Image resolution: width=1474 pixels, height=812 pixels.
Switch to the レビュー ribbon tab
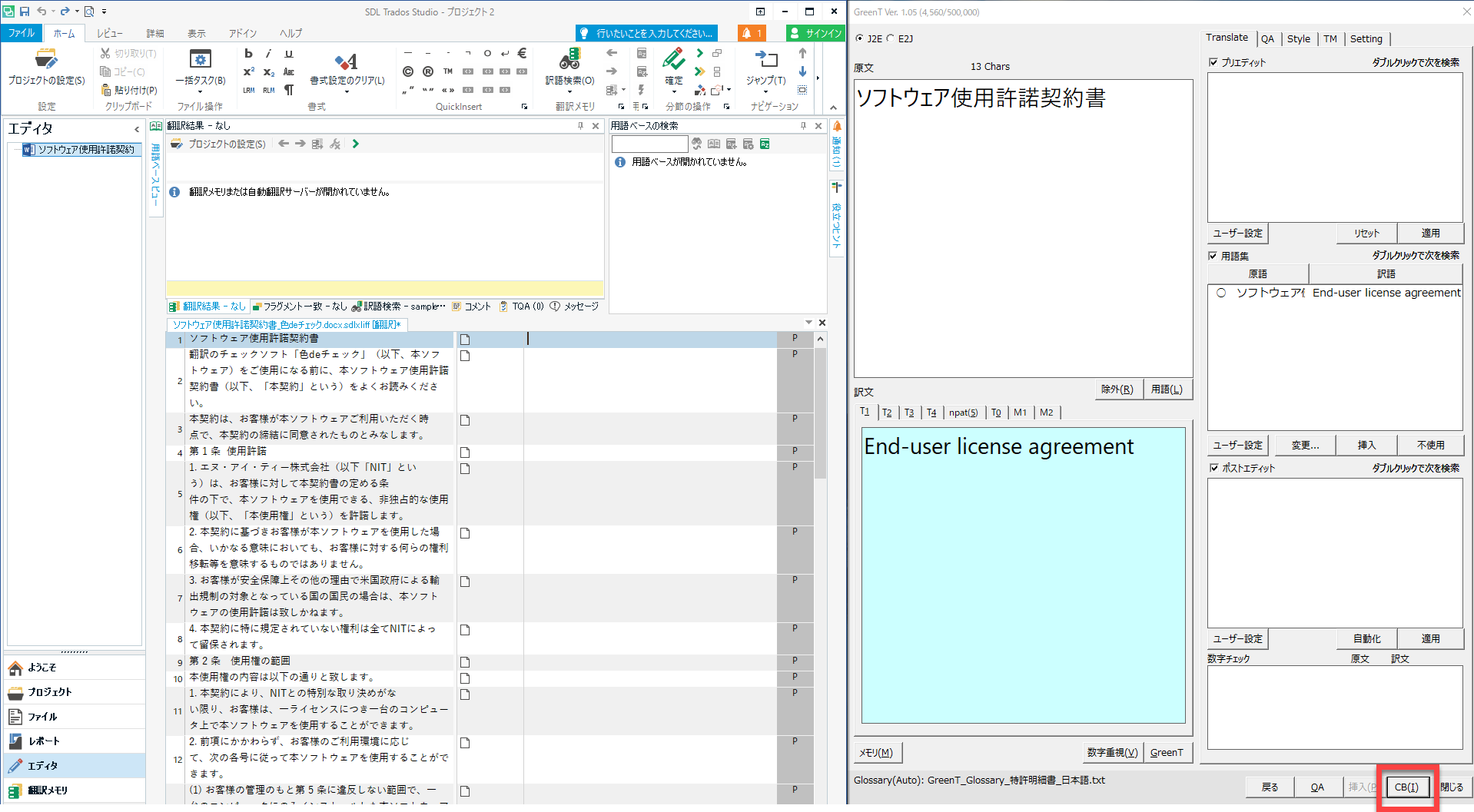click(x=109, y=33)
